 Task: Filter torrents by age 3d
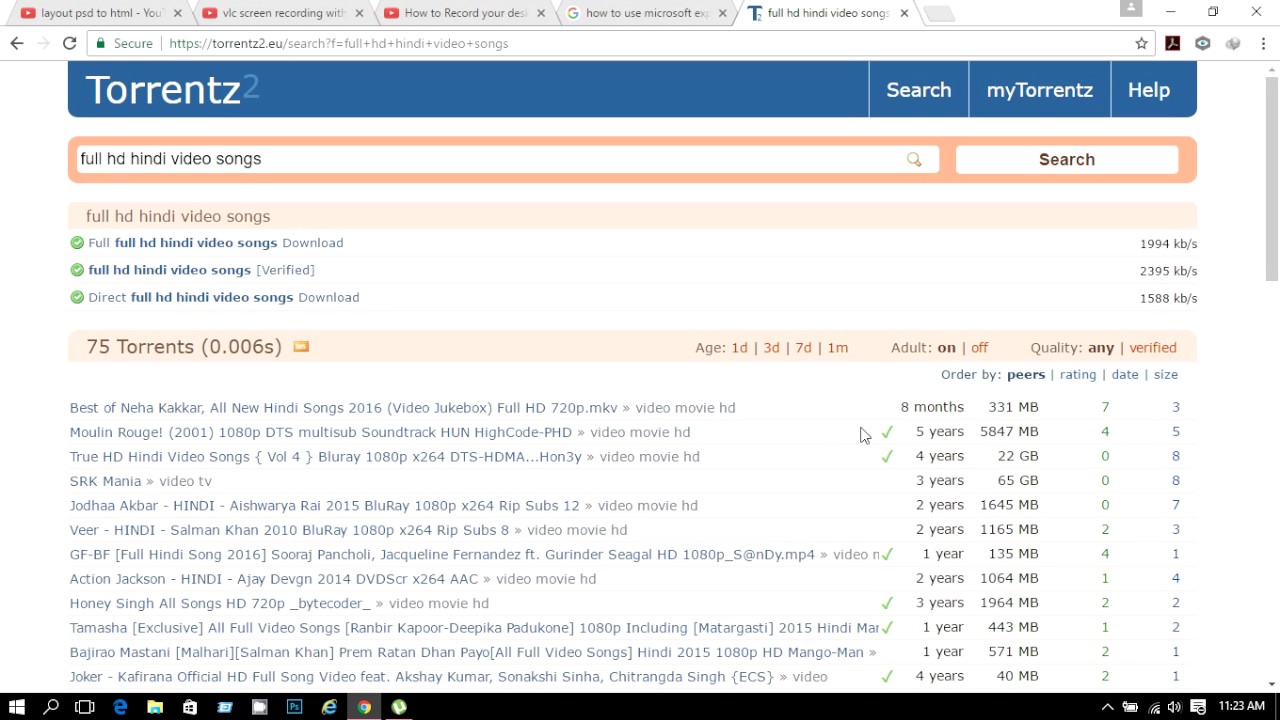(x=771, y=348)
